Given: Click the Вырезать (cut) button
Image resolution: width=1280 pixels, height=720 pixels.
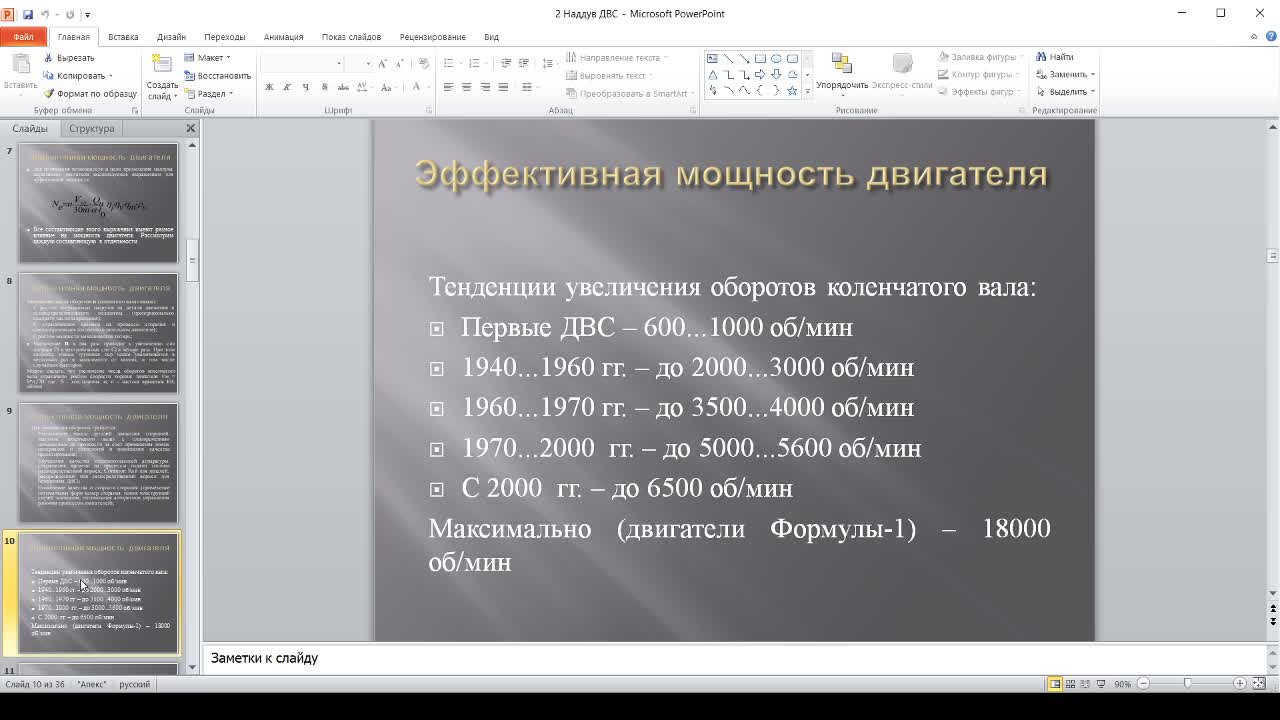Looking at the screenshot, I should pyautogui.click(x=69, y=58).
